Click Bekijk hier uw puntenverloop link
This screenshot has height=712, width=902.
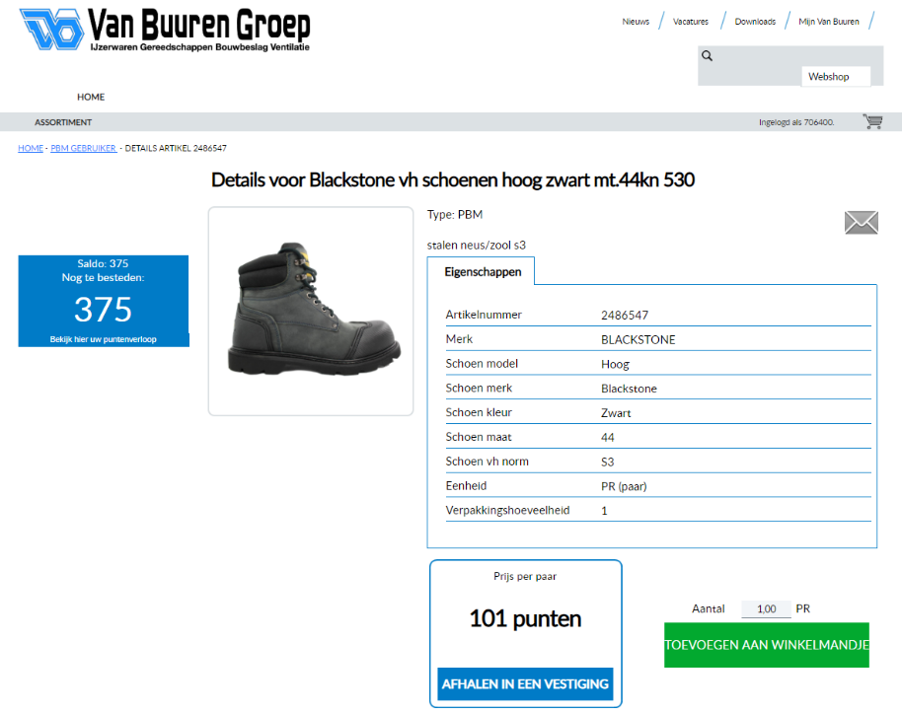point(103,339)
